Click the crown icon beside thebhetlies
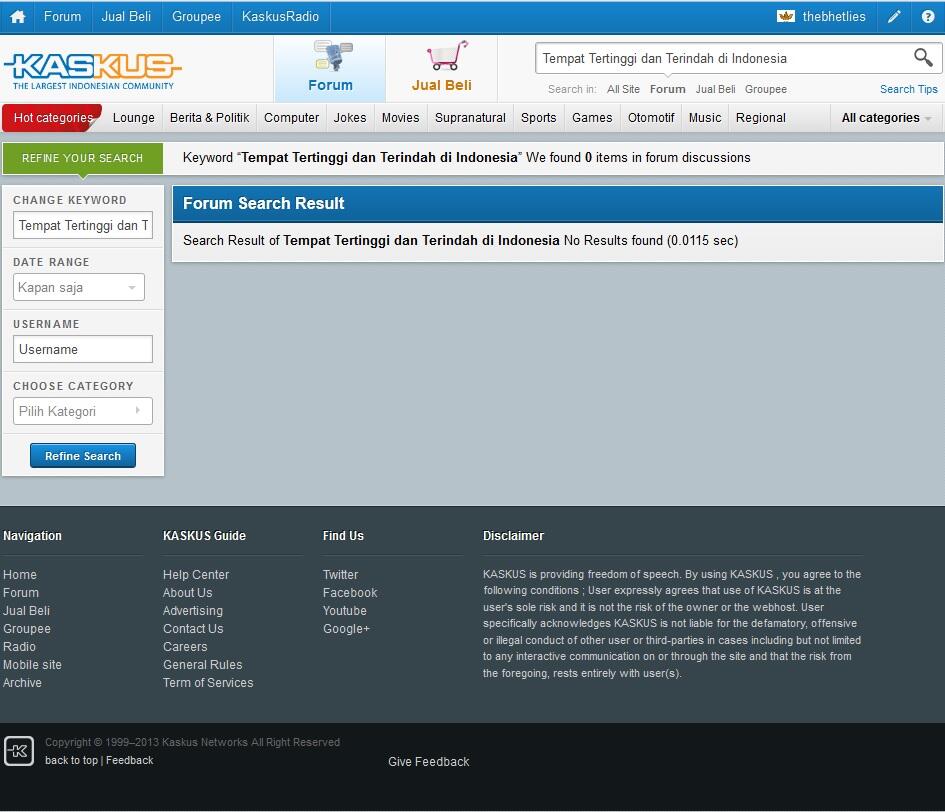Viewport: 945px width, 812px height. 786,16
